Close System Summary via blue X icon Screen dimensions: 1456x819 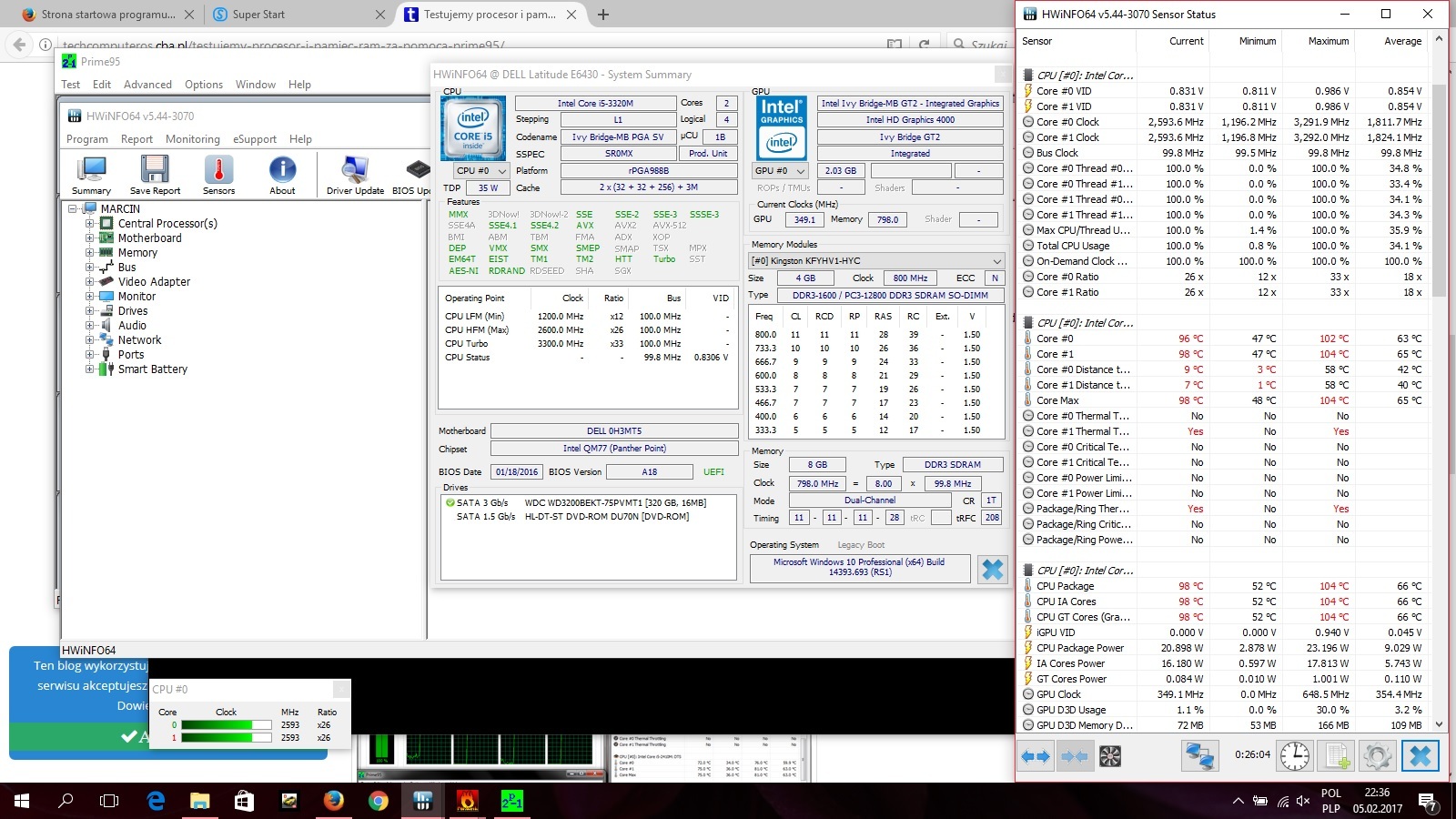tap(992, 570)
